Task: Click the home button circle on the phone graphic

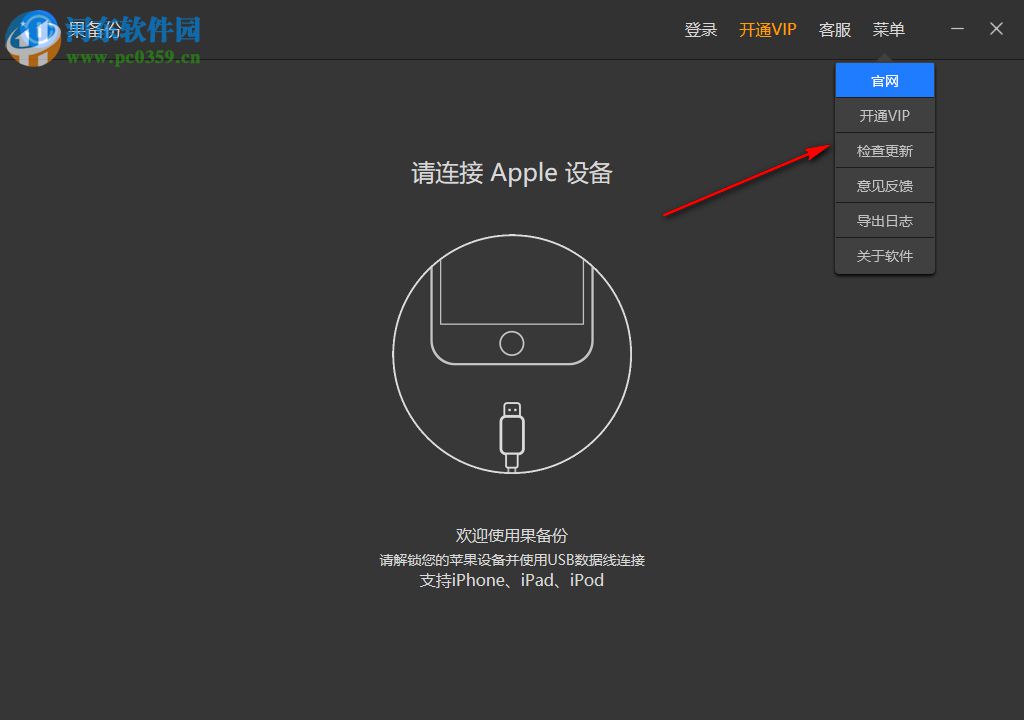Action: [x=511, y=344]
